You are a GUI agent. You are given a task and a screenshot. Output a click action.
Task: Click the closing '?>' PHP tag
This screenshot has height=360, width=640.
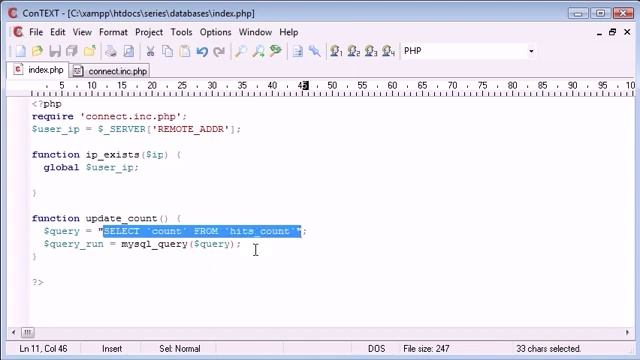(x=38, y=282)
